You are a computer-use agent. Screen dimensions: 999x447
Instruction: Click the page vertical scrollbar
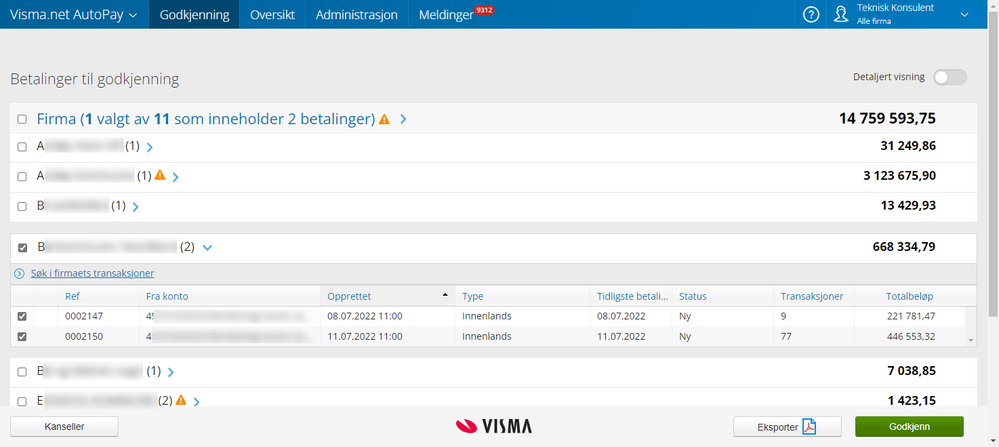[993, 166]
